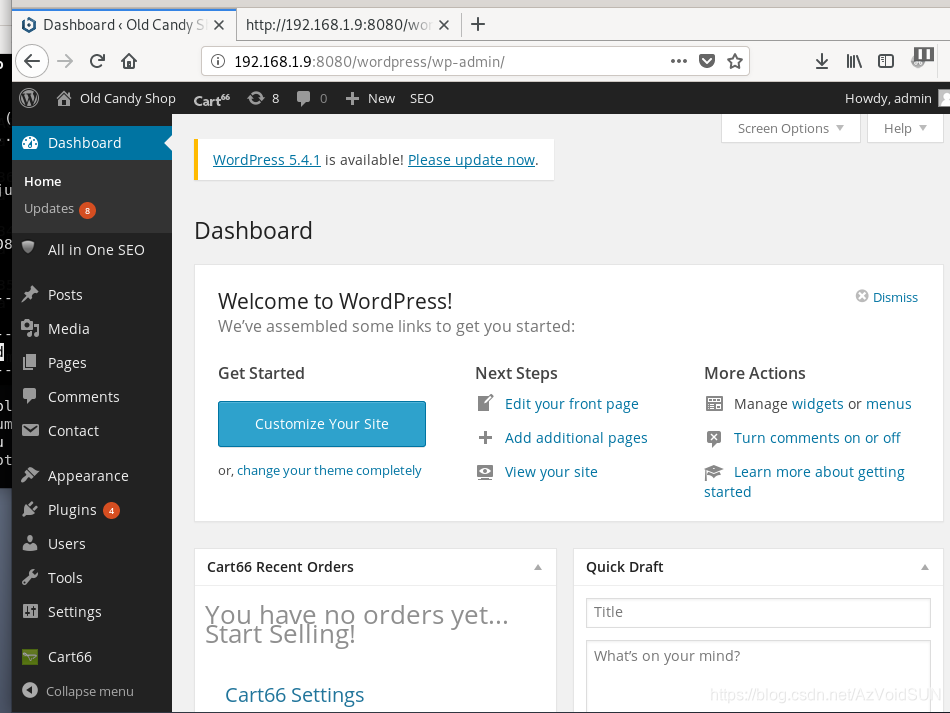
Task: Open the Howdy, admin account menu
Action: tap(895, 98)
